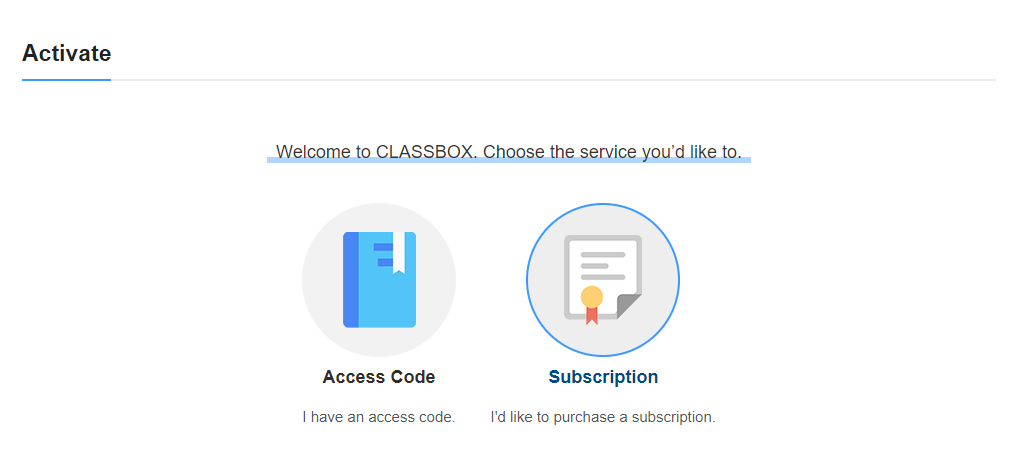The width and height of the screenshot is (1016, 466).
Task: Select "I have an access code." text
Action: (379, 417)
